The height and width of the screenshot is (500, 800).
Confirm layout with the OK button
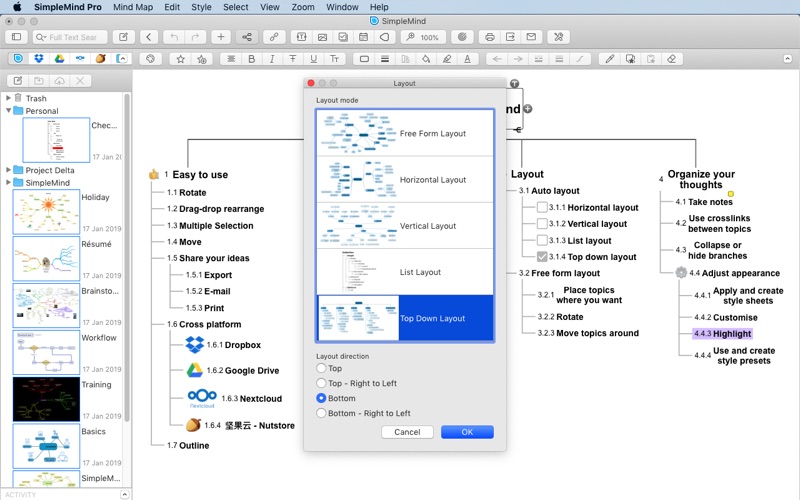(x=467, y=432)
